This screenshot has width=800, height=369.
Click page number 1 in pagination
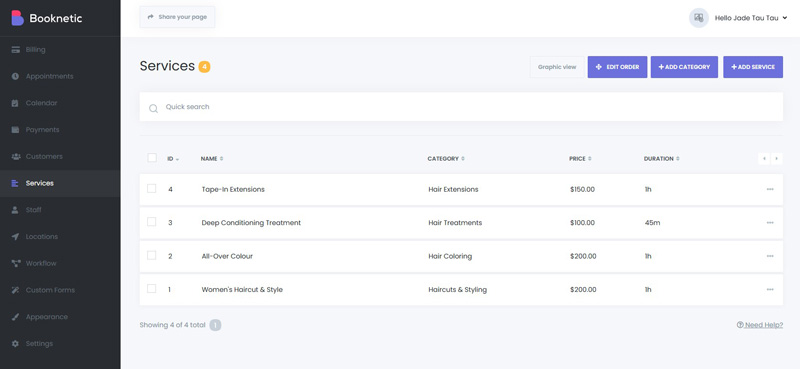click(215, 325)
